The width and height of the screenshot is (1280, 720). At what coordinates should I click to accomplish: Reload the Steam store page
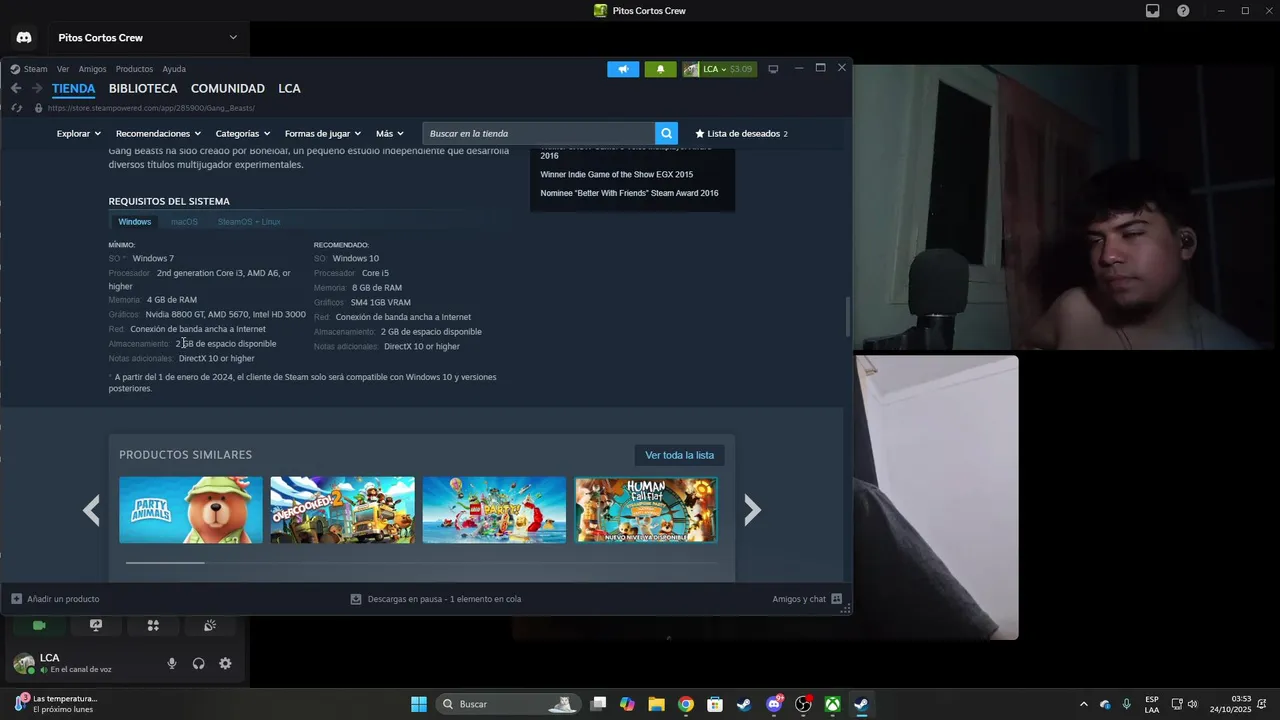pyautogui.click(x=16, y=108)
